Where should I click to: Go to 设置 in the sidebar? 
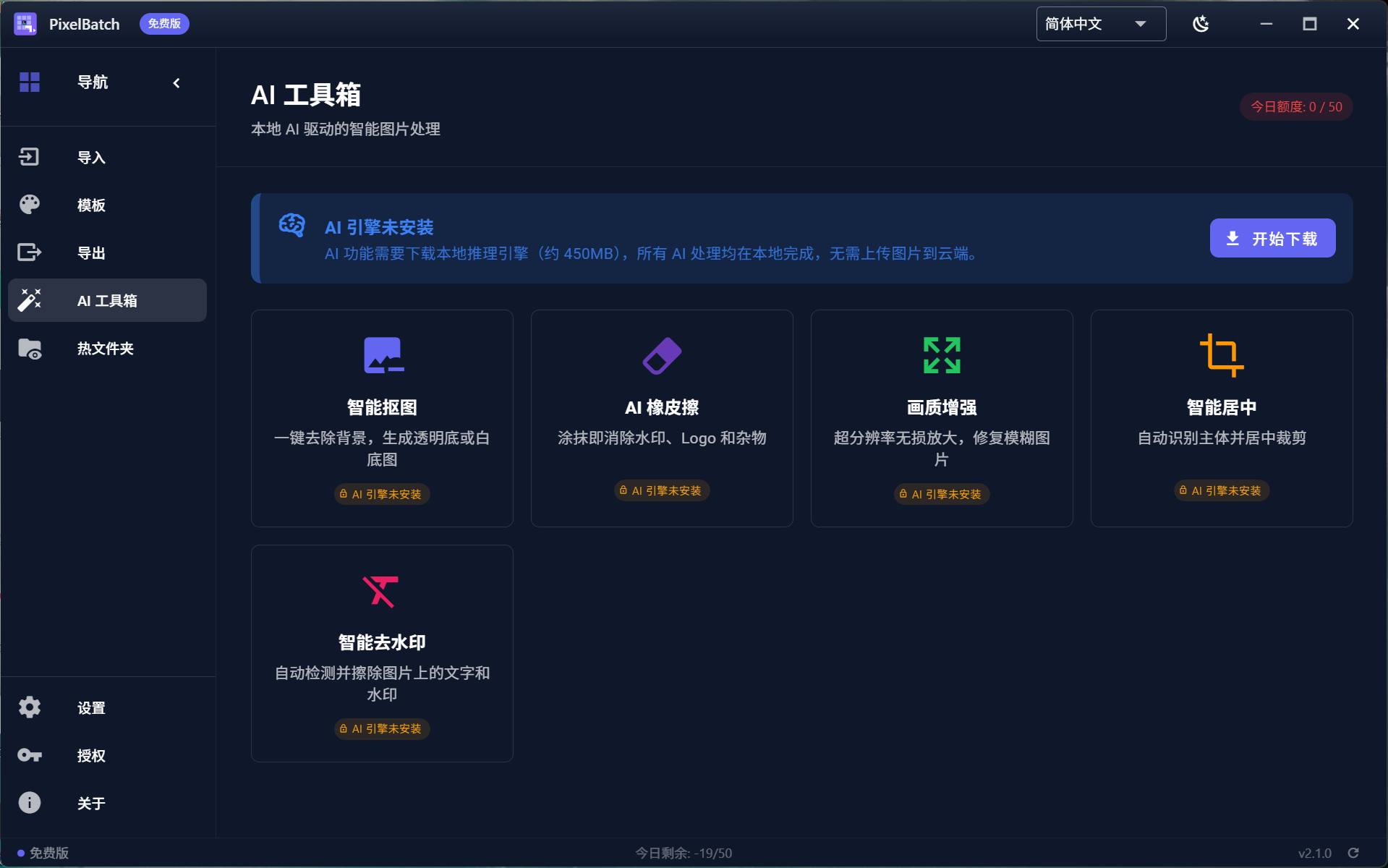(x=107, y=707)
